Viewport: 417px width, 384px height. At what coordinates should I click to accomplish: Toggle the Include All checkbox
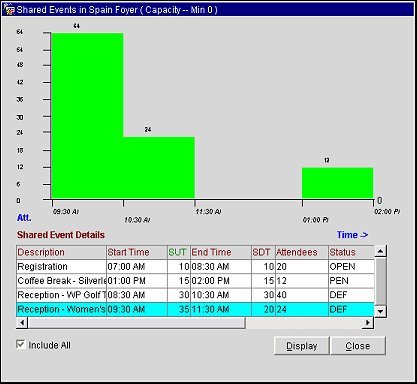[21, 344]
